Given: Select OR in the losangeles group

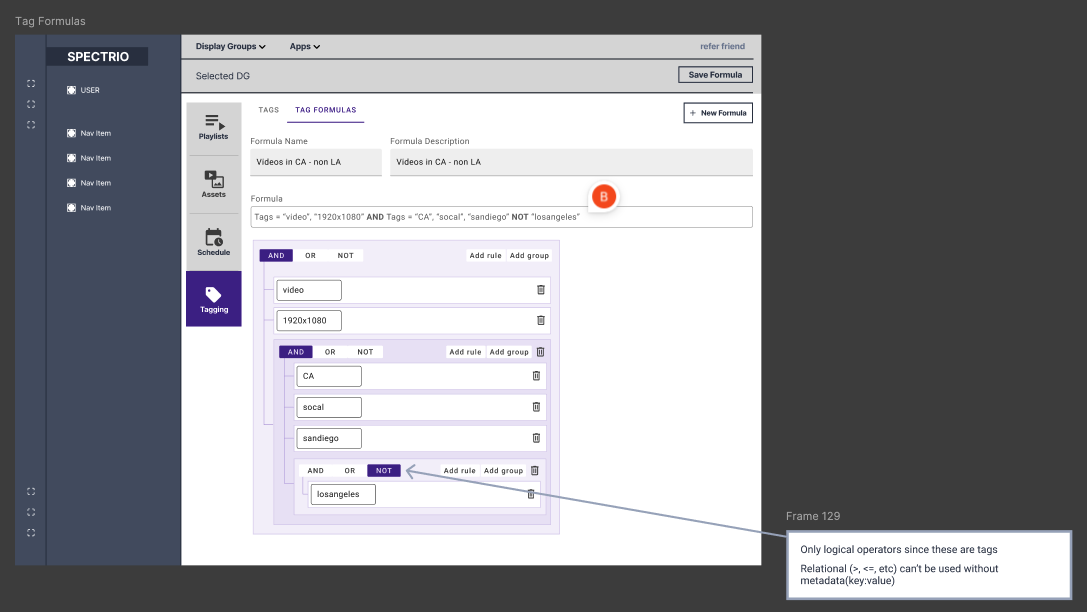Looking at the screenshot, I should coord(349,471).
